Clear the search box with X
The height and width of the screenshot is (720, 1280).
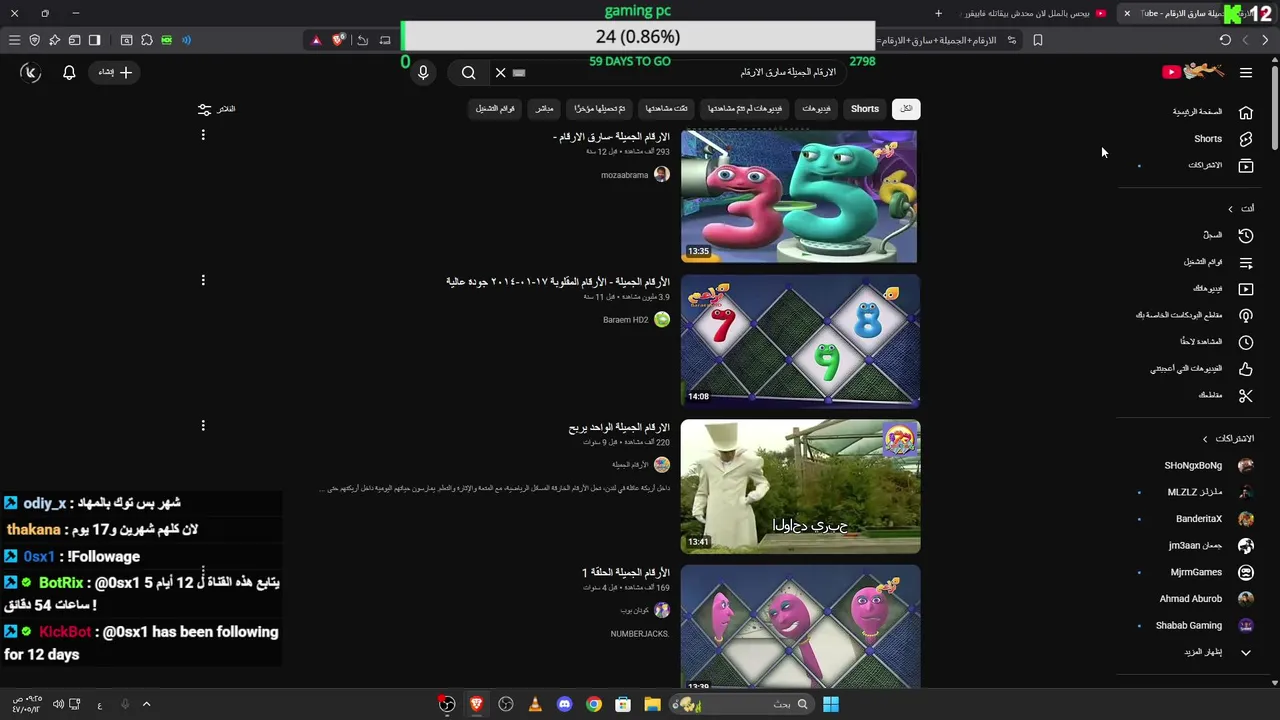pyautogui.click(x=500, y=73)
